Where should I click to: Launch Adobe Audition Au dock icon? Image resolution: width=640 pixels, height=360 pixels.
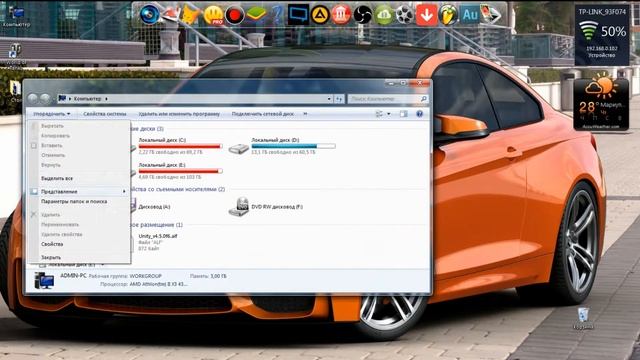coord(469,15)
